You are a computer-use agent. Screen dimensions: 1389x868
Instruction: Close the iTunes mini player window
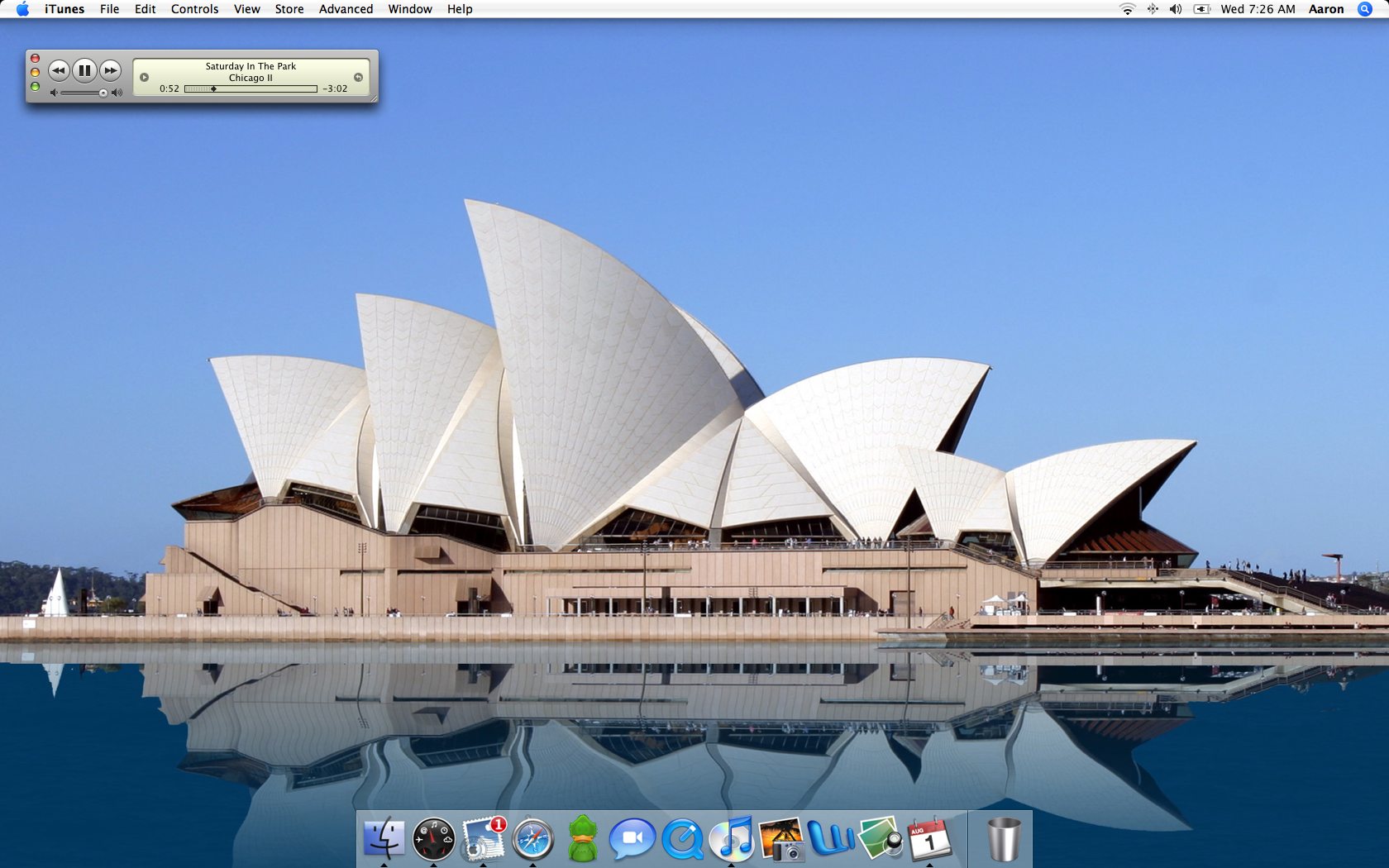(x=35, y=59)
